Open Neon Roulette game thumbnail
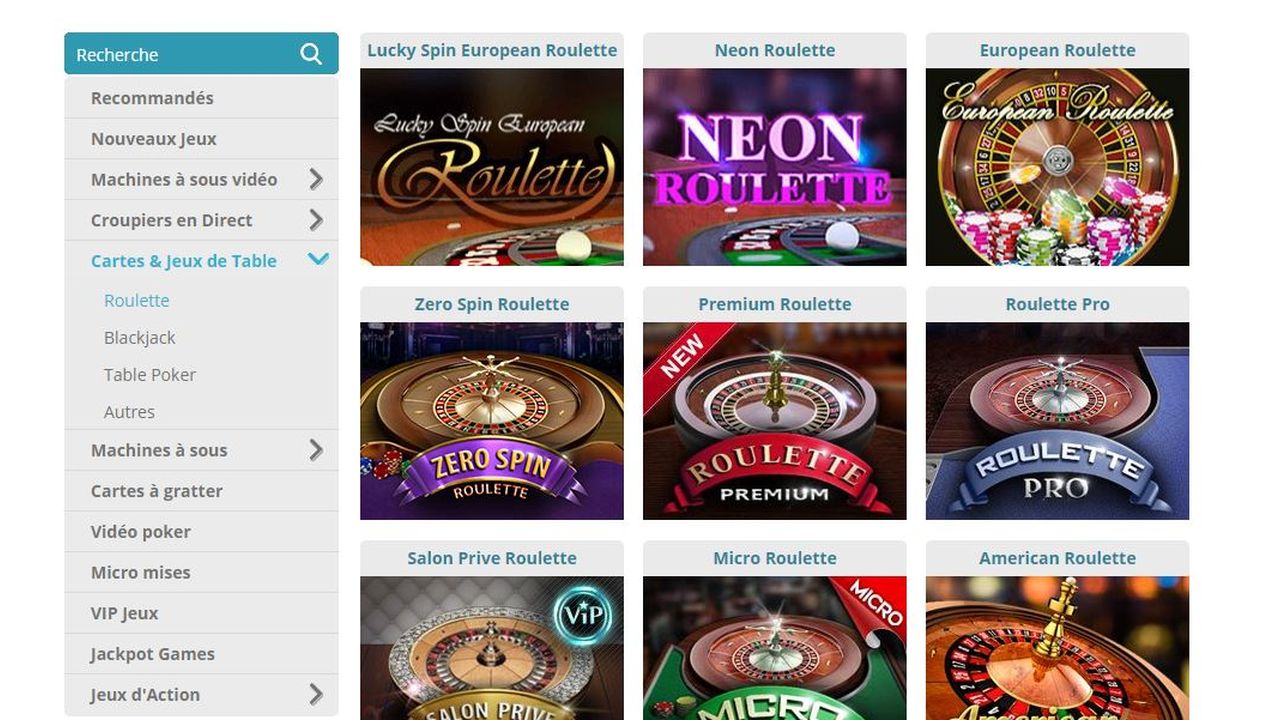The image size is (1280, 720). click(775, 167)
